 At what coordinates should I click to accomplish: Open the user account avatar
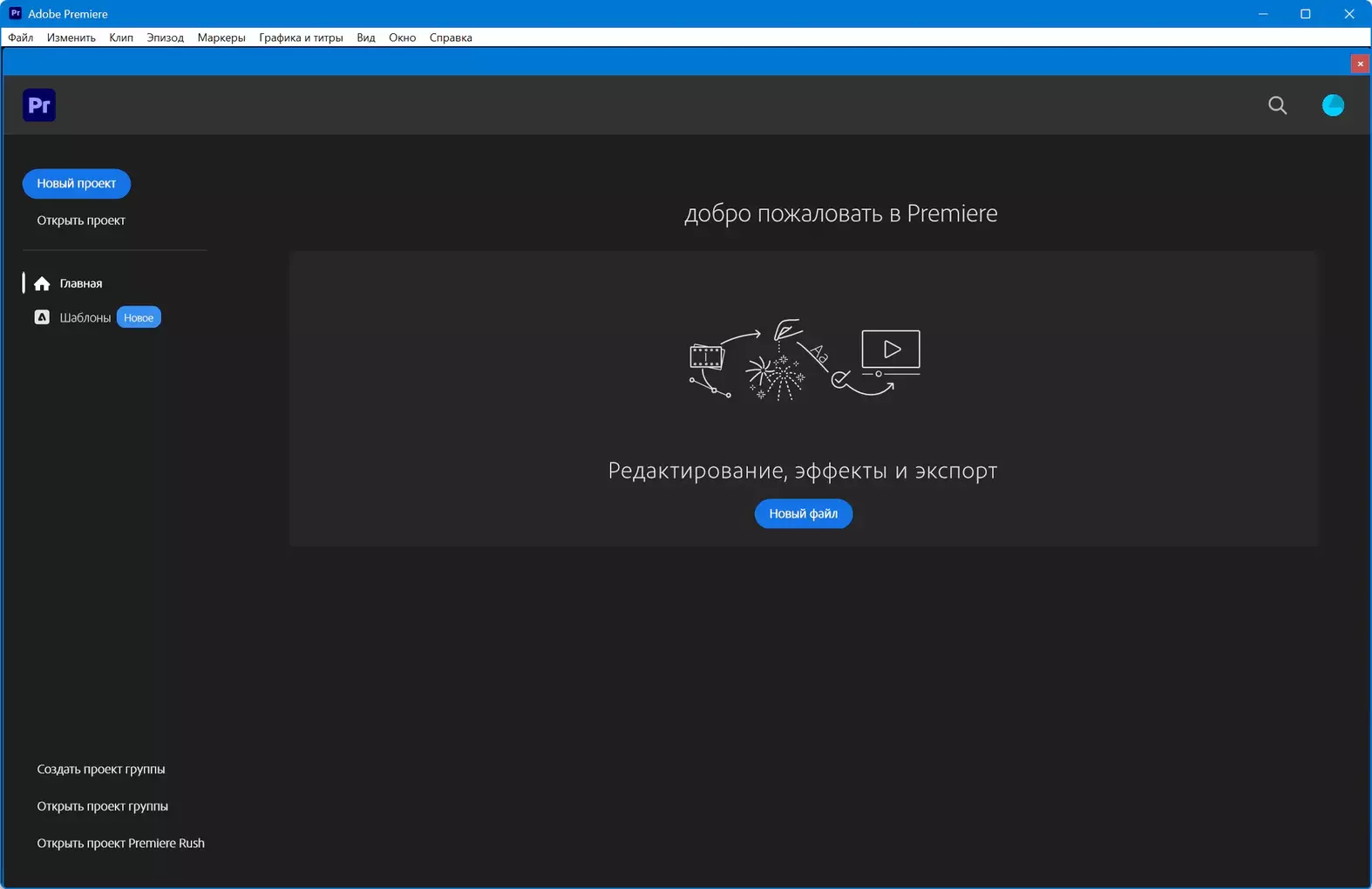[x=1333, y=105]
